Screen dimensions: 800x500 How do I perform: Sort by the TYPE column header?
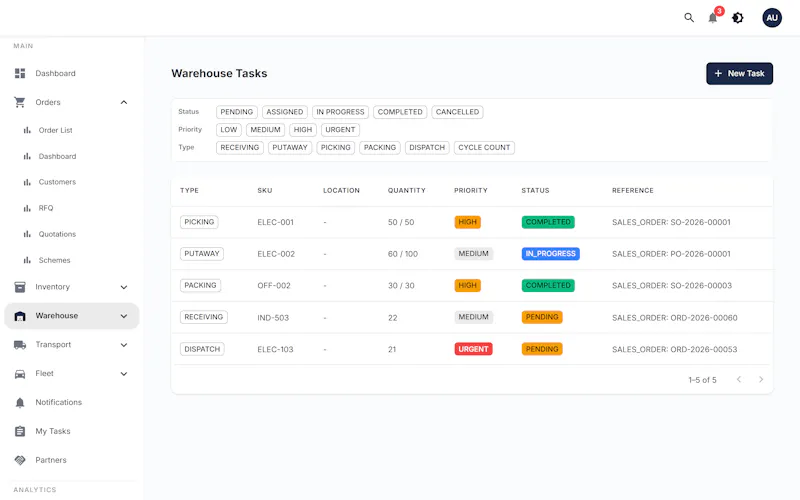189,190
